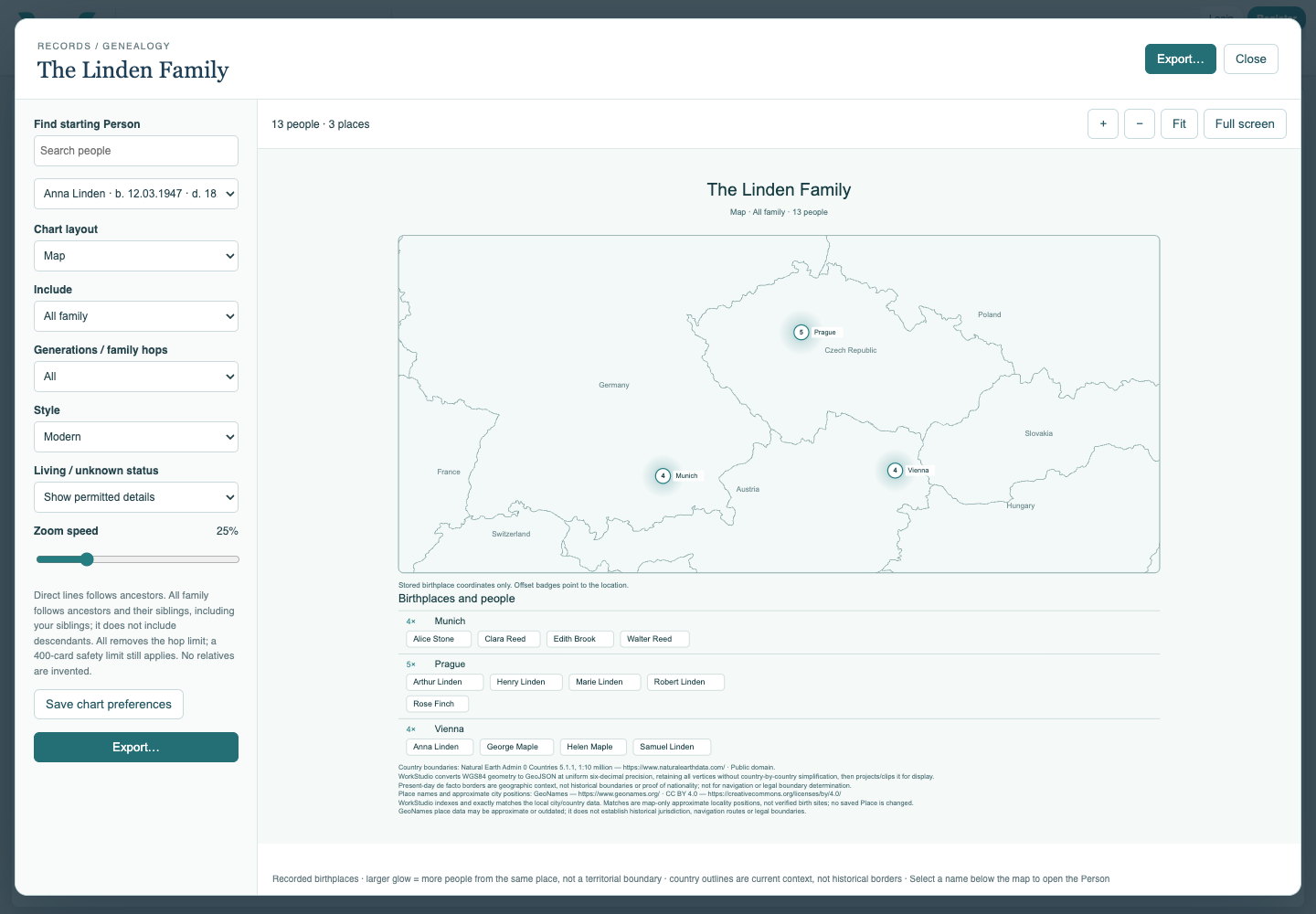The image size is (1316, 914).
Task: Adjust the Zoom speed slider
Action: 137,559
